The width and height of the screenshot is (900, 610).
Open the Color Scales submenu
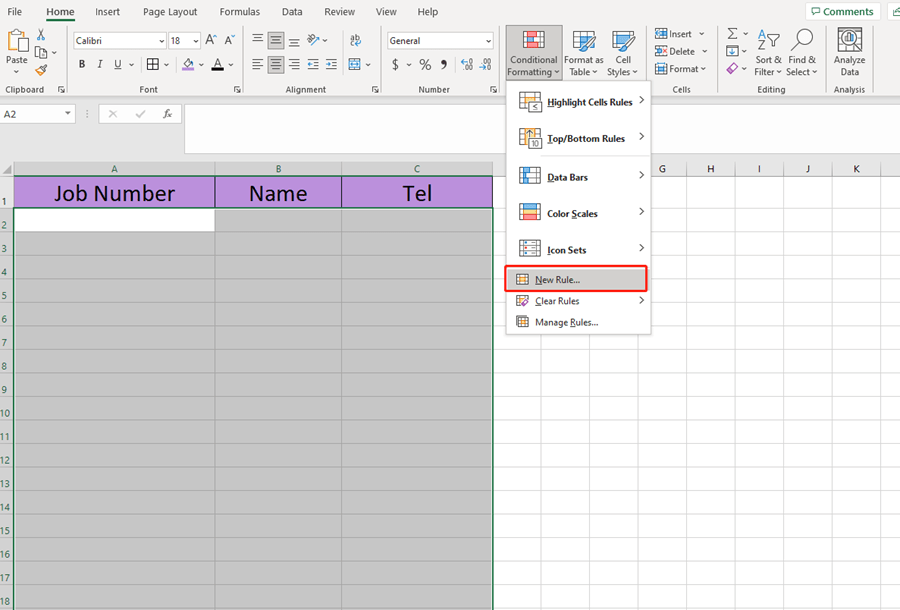pos(579,213)
